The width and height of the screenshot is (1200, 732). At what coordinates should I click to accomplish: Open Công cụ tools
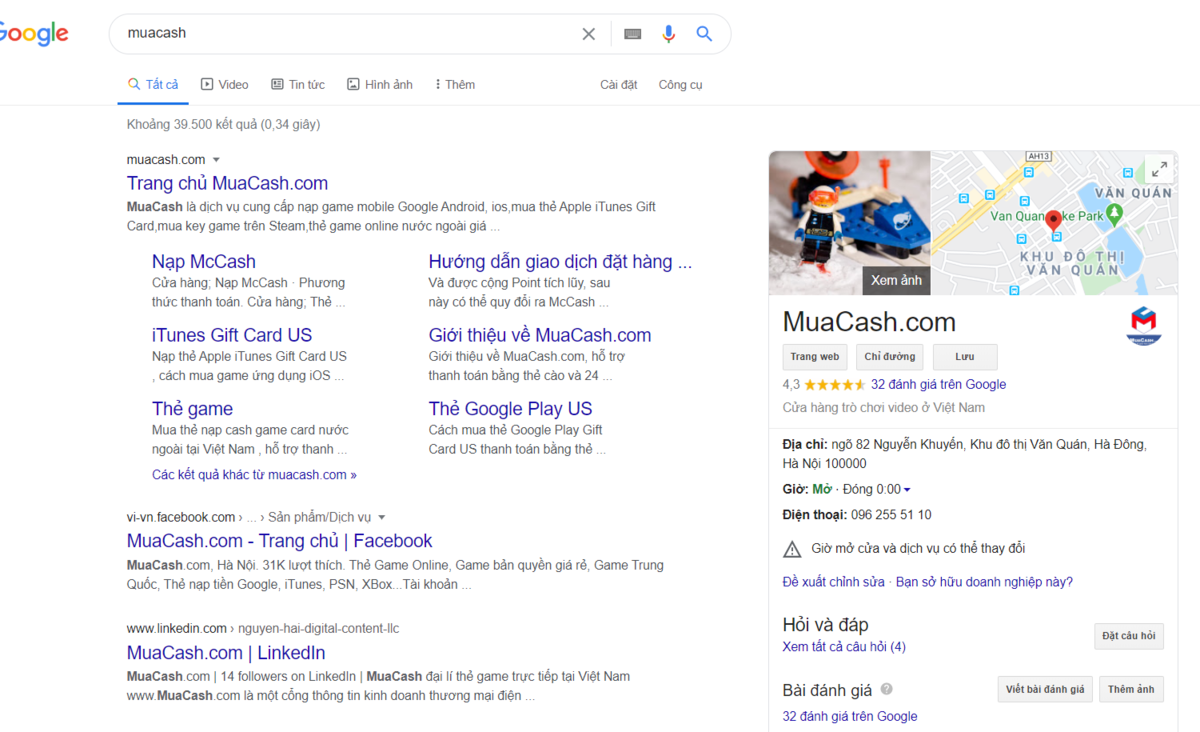680,85
